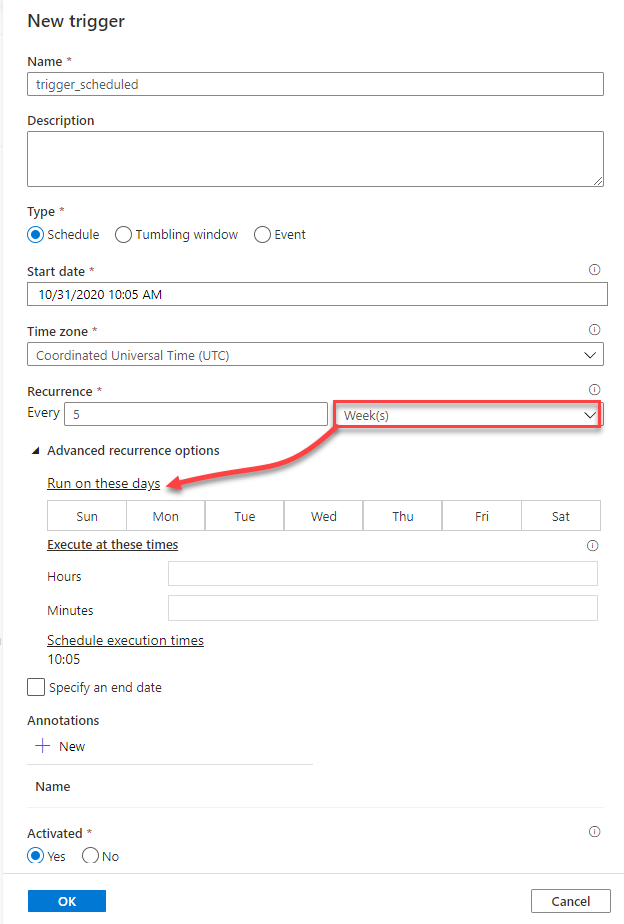Check the Specify an end date box
This screenshot has height=924, width=624.
36,687
